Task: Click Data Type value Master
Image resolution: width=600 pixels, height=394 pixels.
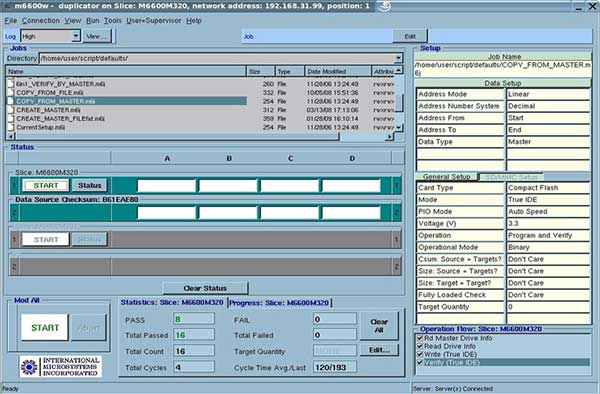Action: [548, 142]
